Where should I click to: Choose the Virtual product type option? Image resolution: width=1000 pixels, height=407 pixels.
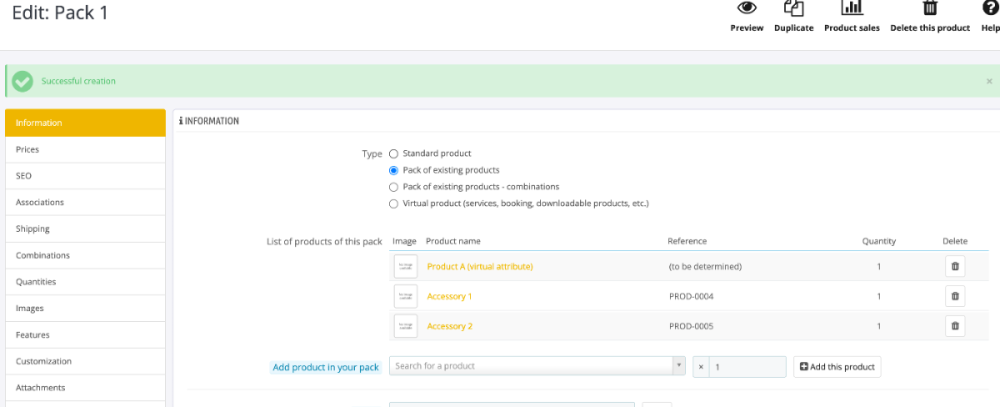coord(393,204)
